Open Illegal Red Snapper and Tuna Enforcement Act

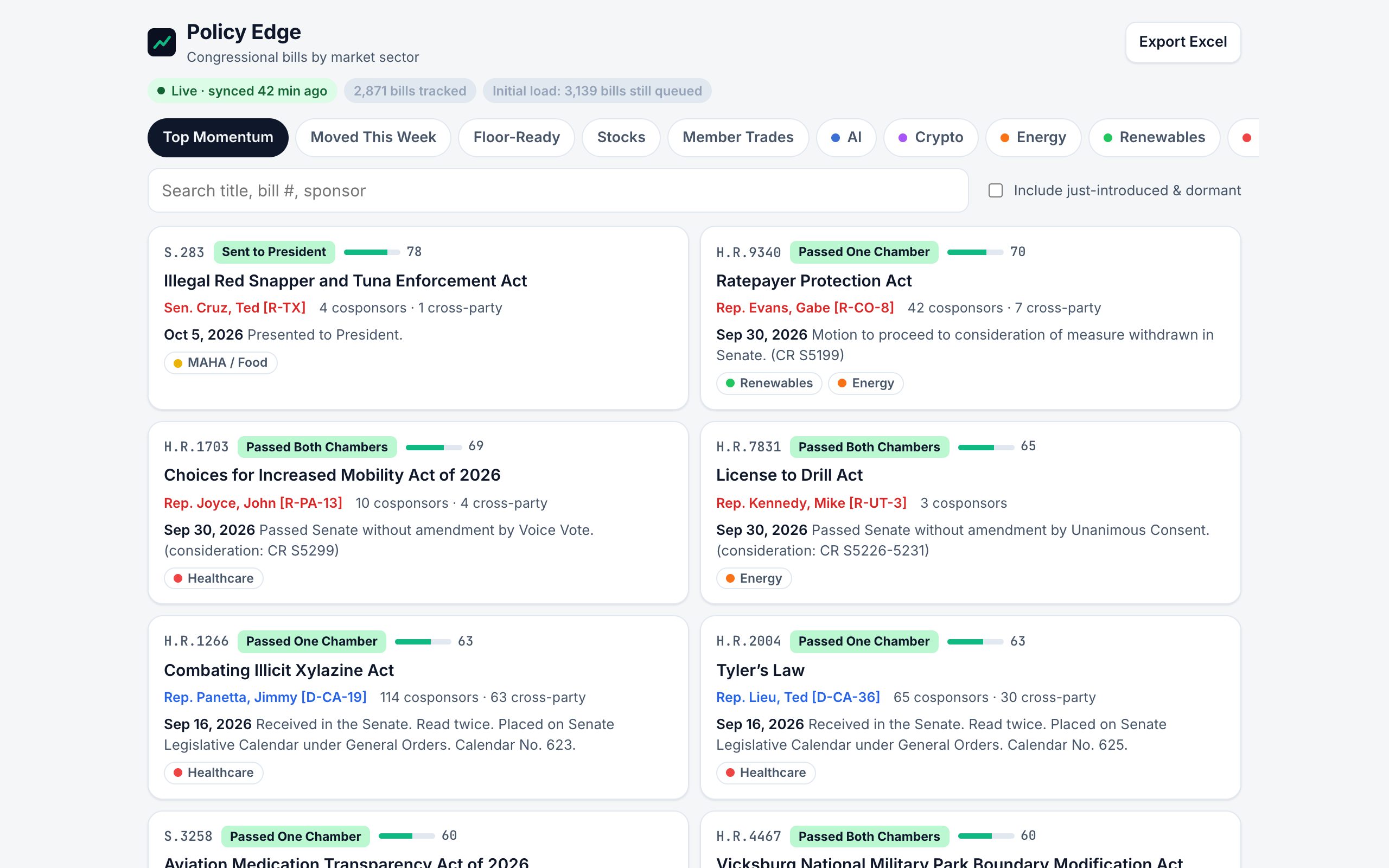tap(345, 280)
